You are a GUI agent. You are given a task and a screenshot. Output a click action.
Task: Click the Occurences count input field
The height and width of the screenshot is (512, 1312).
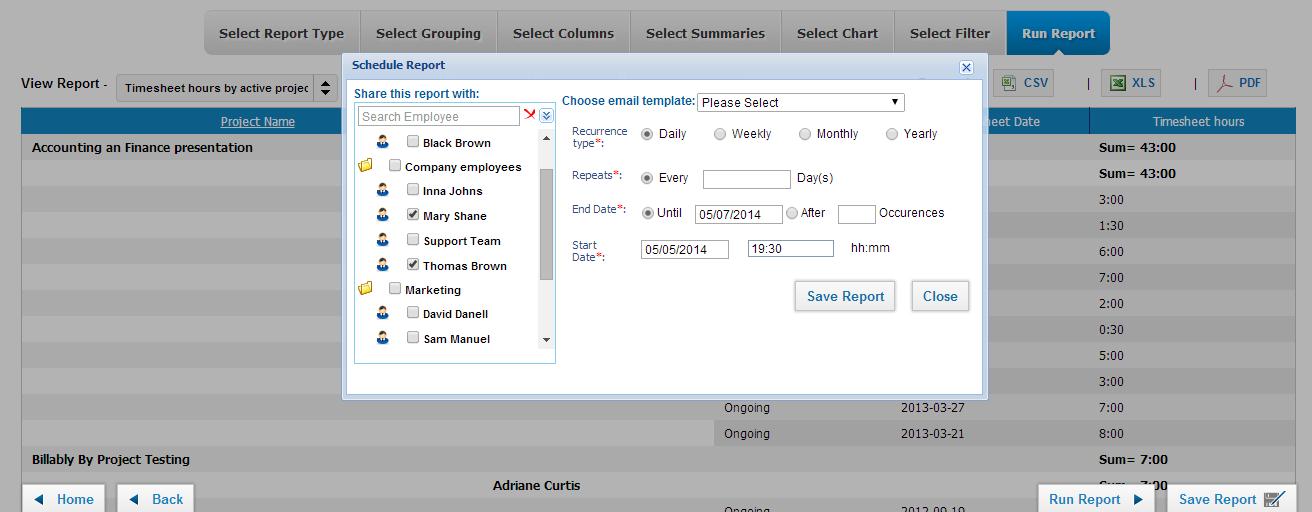click(857, 214)
